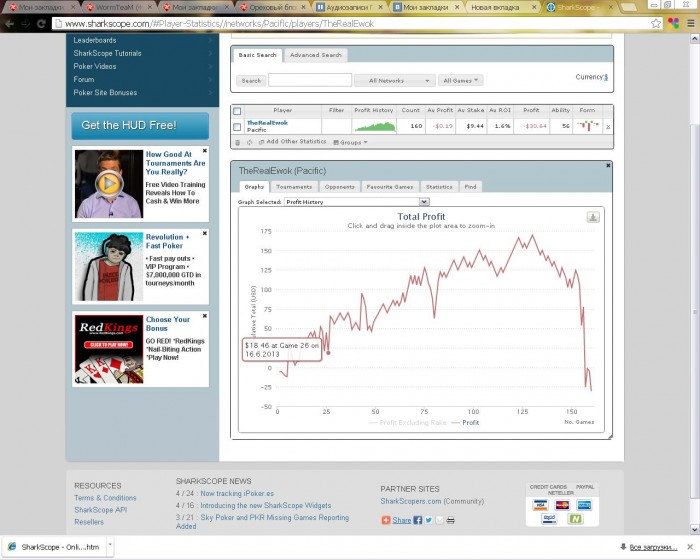The image size is (700, 560).
Task: Click the colorful extension icon in toolbar
Action: point(674,24)
